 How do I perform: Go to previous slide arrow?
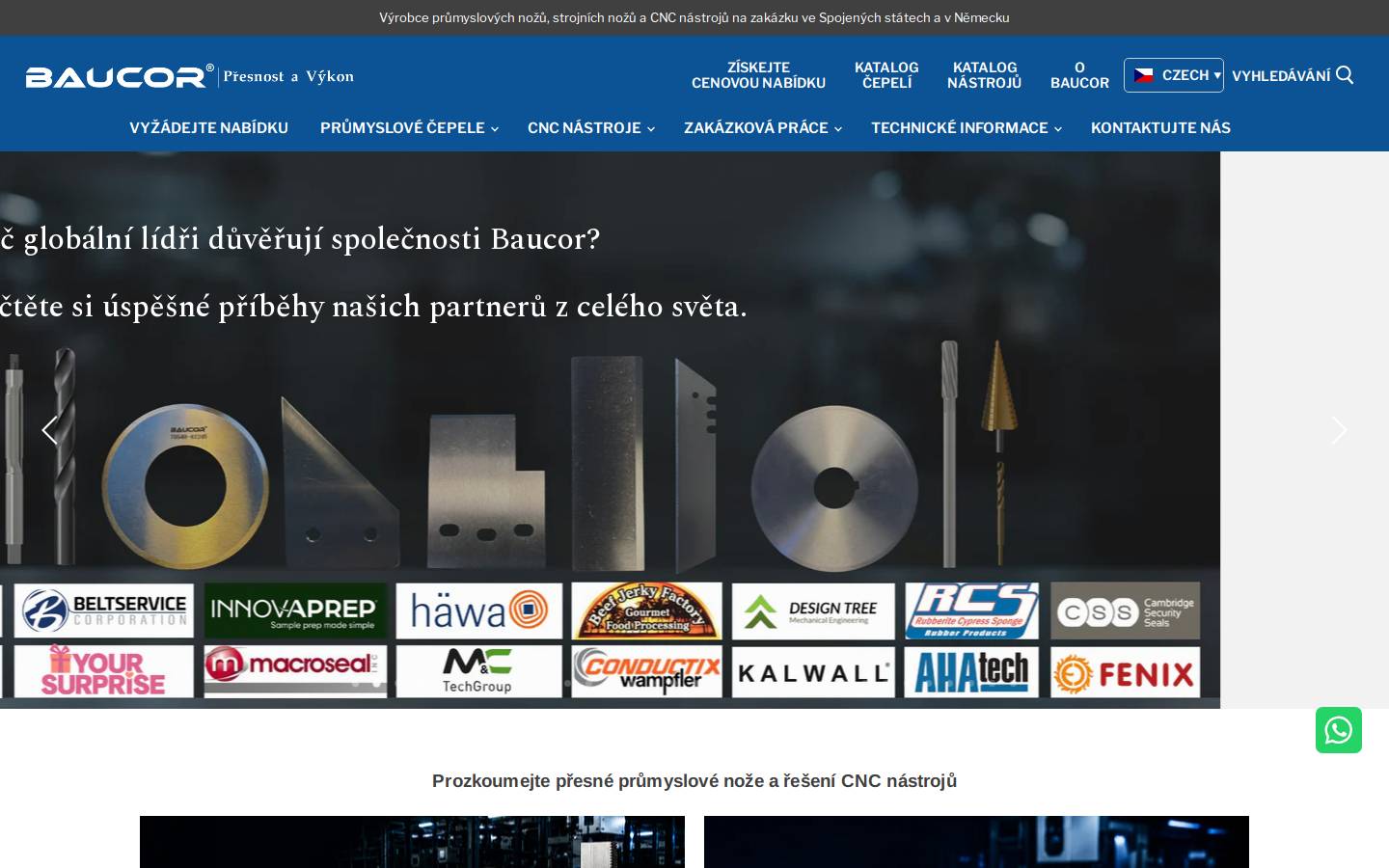tap(49, 430)
